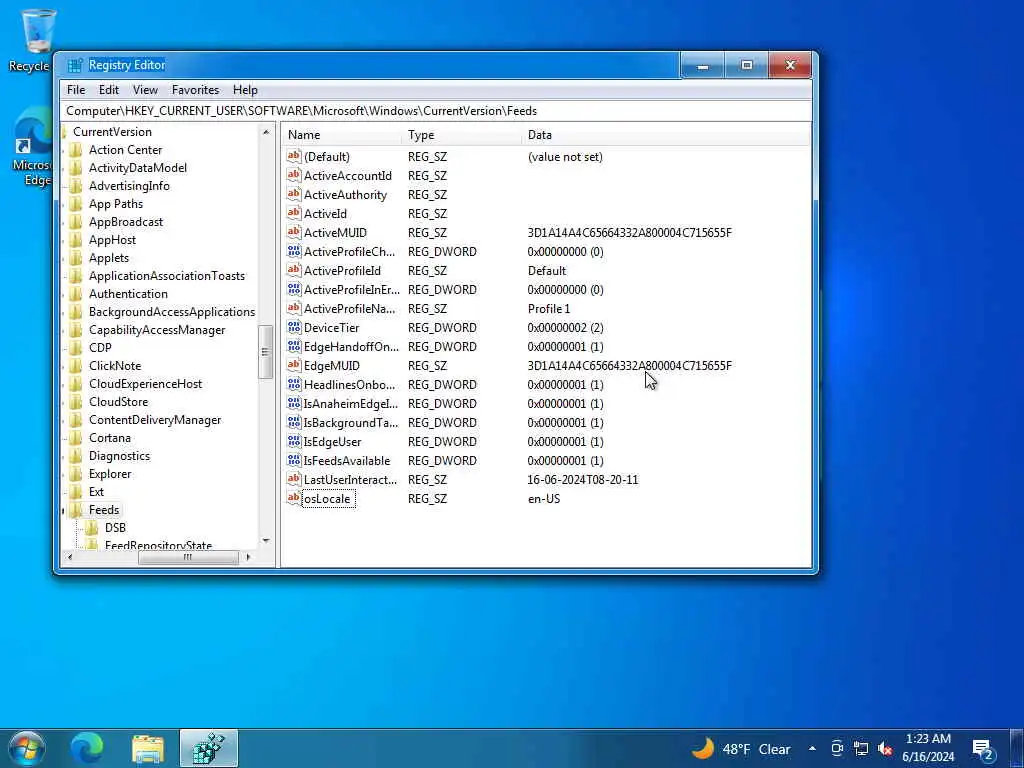Click the (Default) string value icon
Image resolution: width=1024 pixels, height=768 pixels.
pos(294,157)
